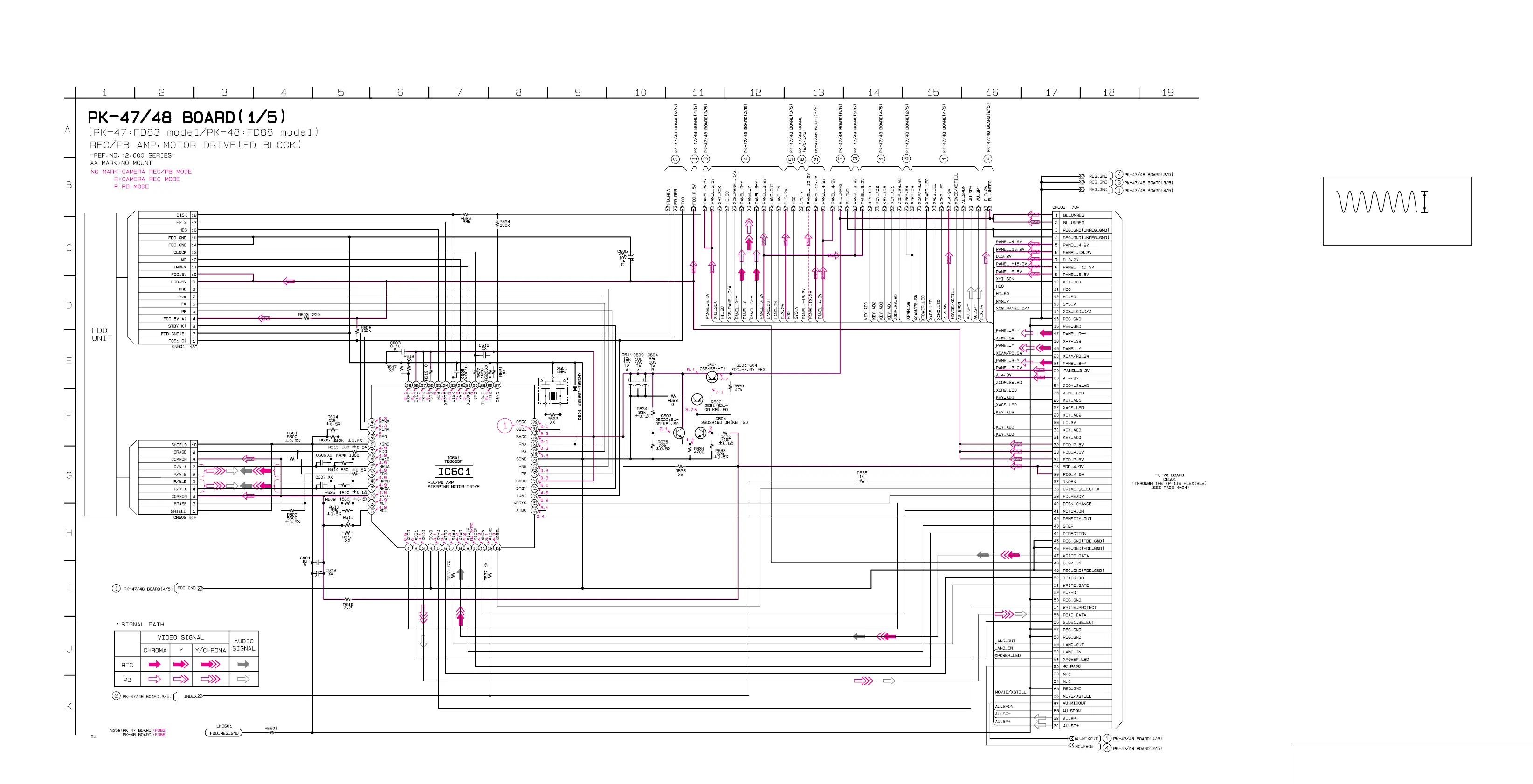Viewport: 1533px width, 784px height.
Task: Click the PB Y arrow in legend
Action: (181, 679)
